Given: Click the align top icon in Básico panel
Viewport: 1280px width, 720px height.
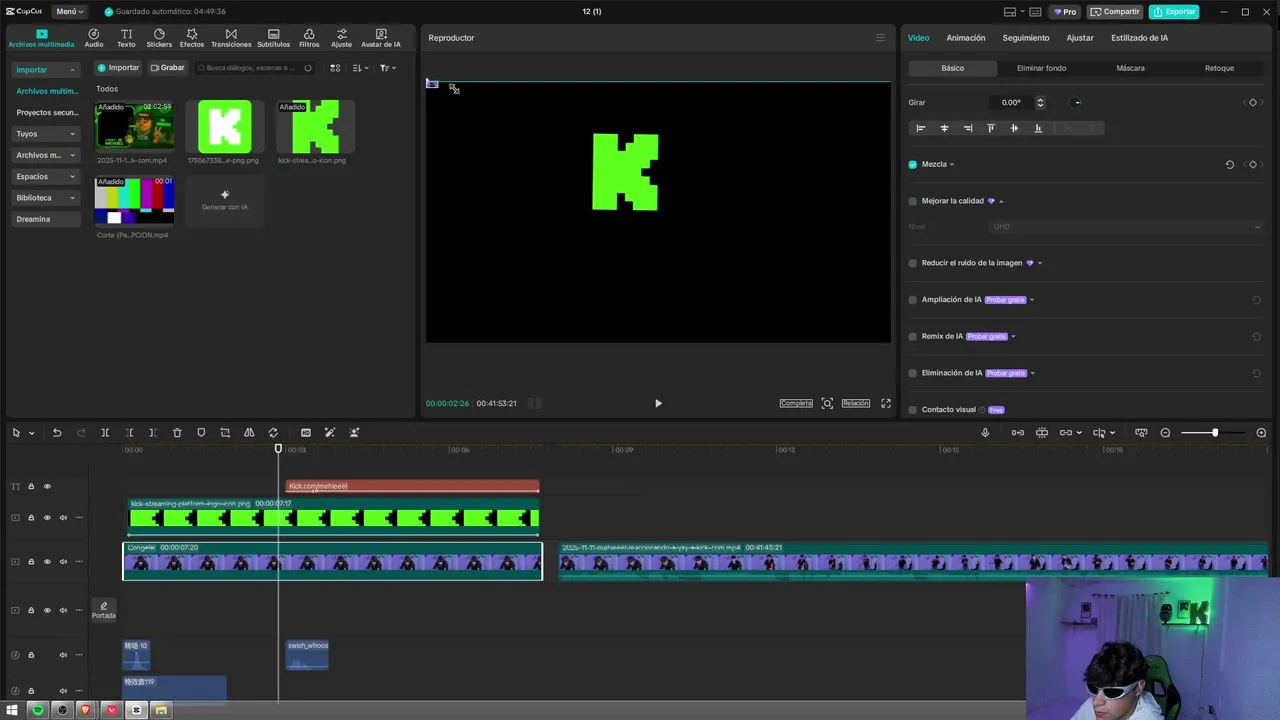Looking at the screenshot, I should click(991, 128).
